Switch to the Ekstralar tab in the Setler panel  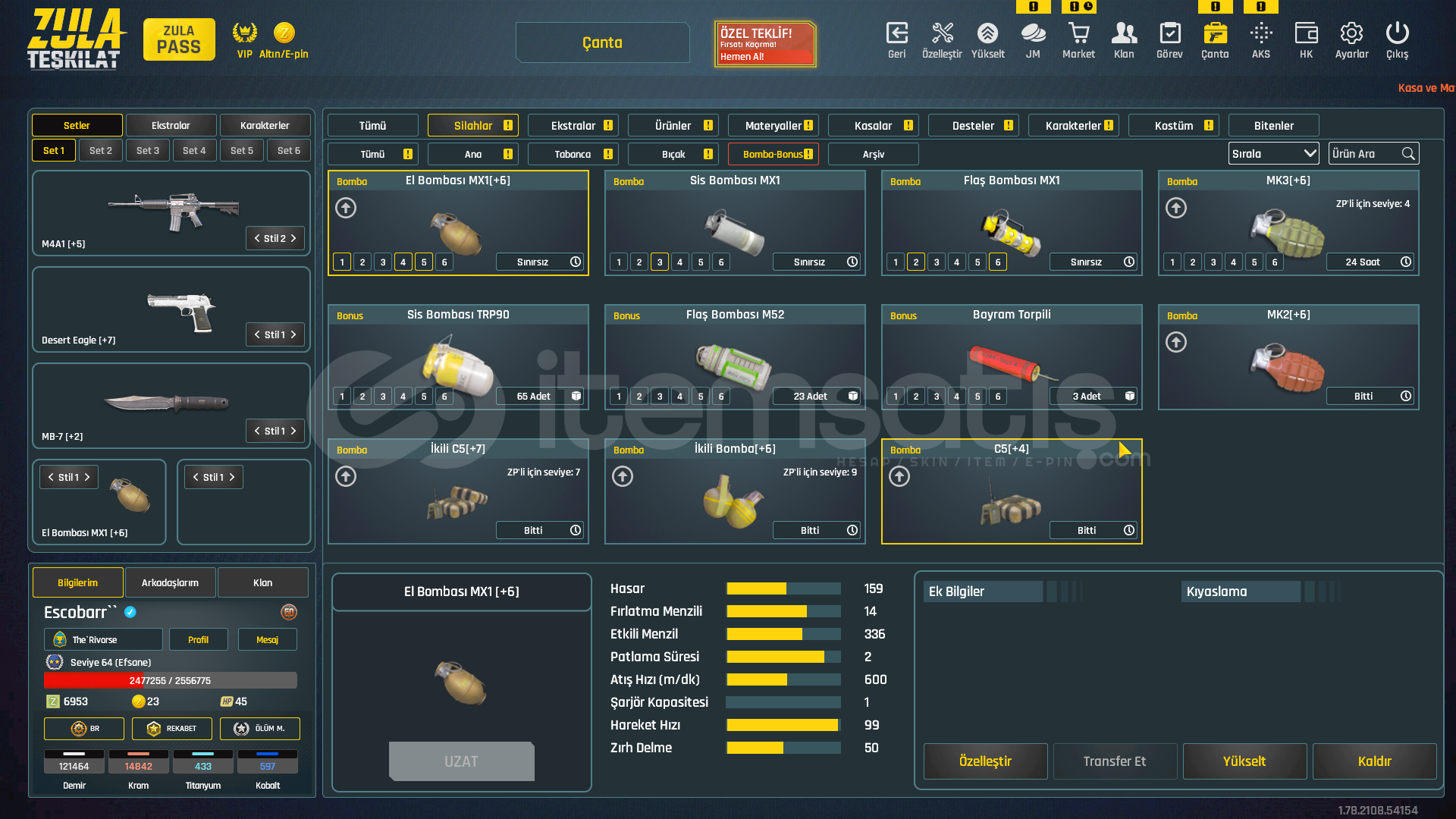(171, 125)
